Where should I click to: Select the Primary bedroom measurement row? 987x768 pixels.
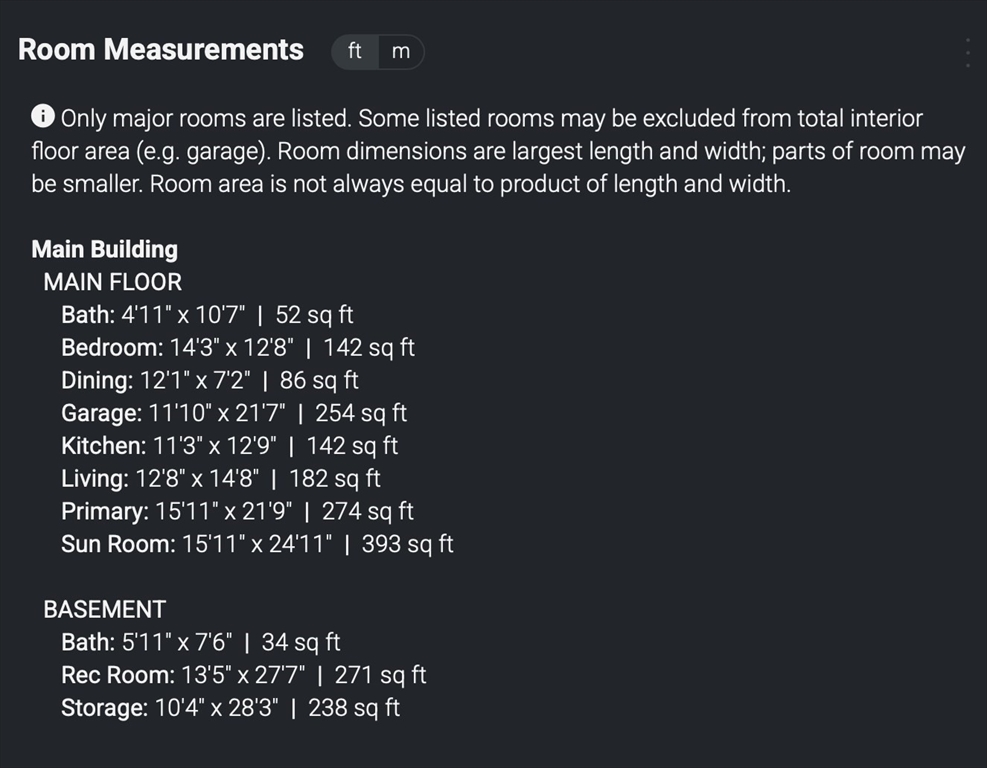[x=237, y=511]
